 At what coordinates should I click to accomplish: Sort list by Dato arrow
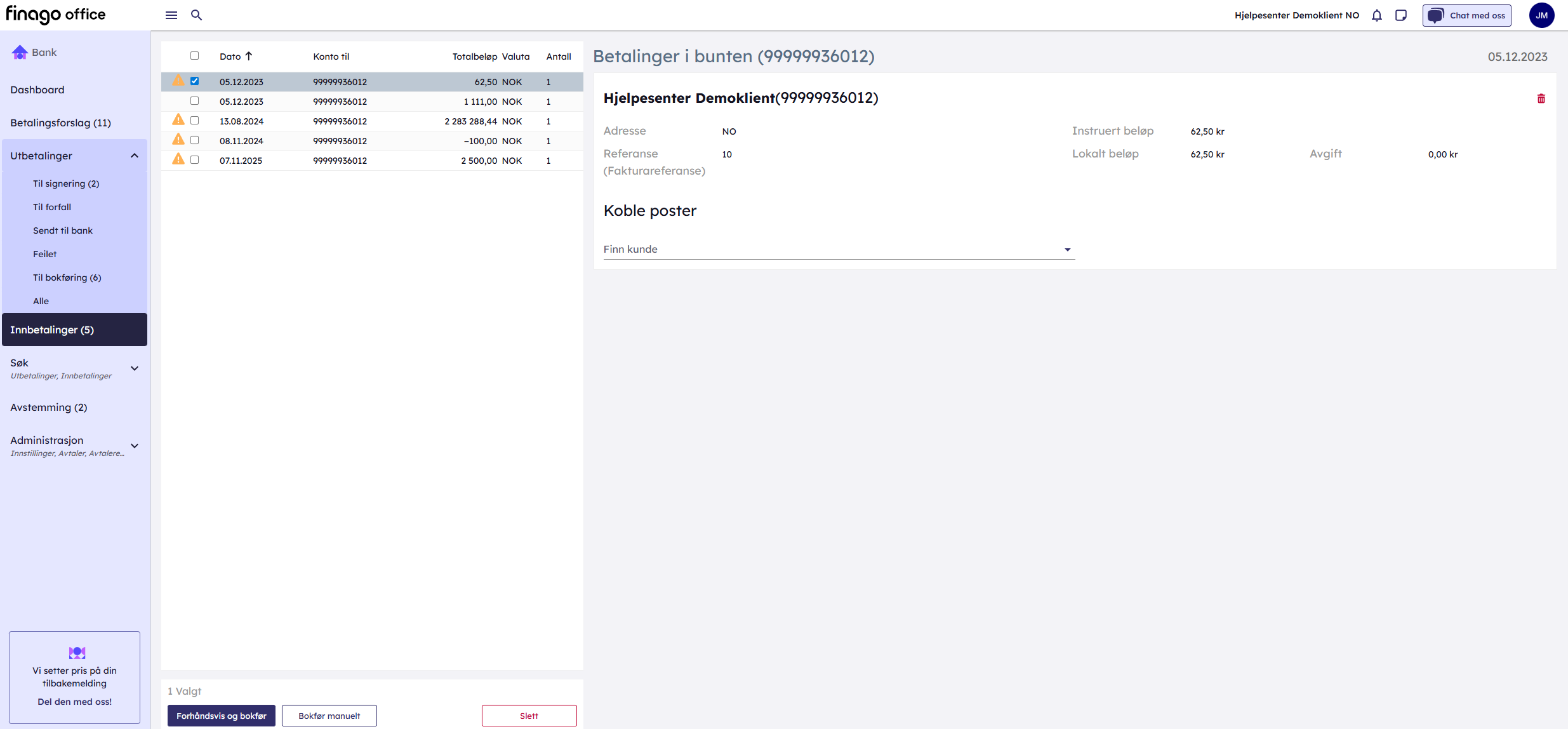coord(249,56)
